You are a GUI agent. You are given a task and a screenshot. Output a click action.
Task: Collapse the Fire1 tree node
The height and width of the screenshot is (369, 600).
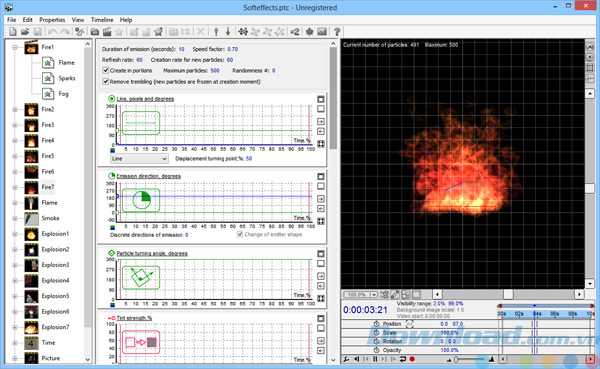tap(15, 47)
